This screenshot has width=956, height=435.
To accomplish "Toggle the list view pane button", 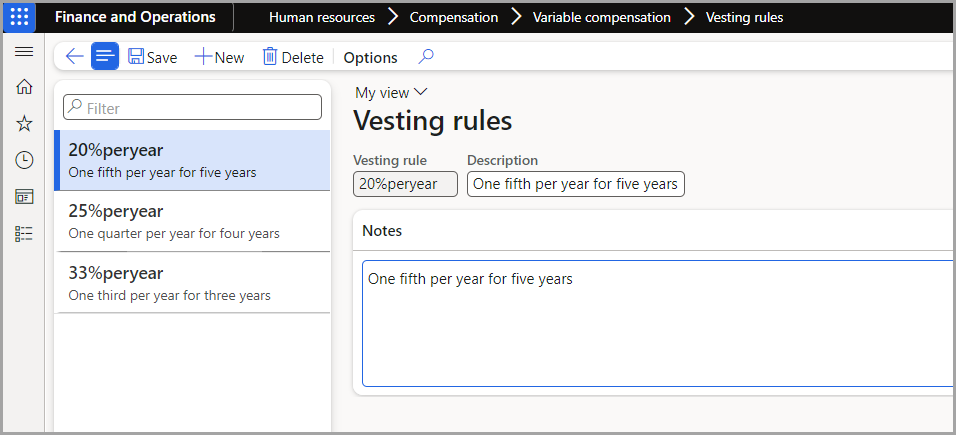I will tap(105, 57).
